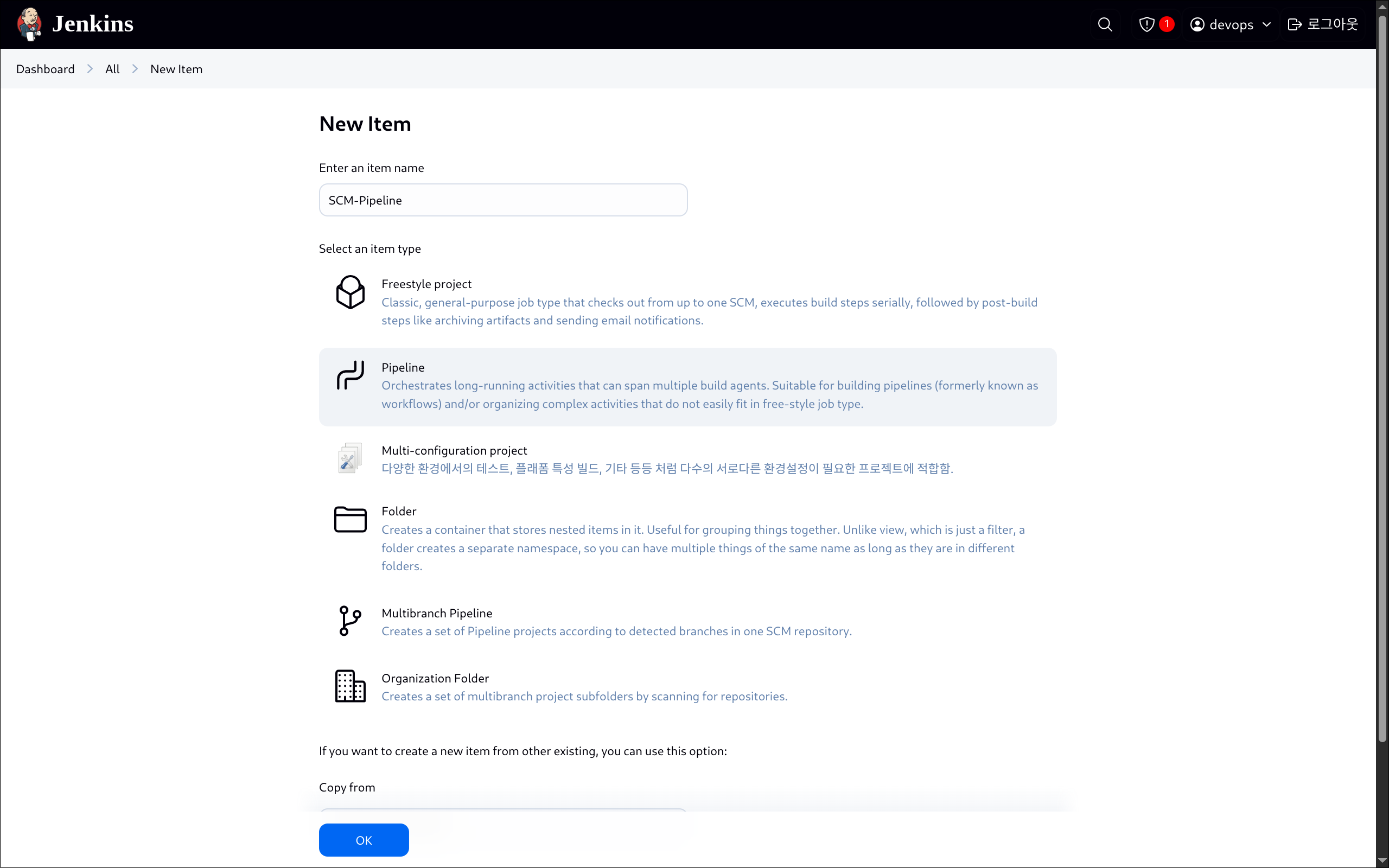The width and height of the screenshot is (1389, 868).
Task: Click 'Classic, general-purpose job type' description
Action: click(x=710, y=311)
